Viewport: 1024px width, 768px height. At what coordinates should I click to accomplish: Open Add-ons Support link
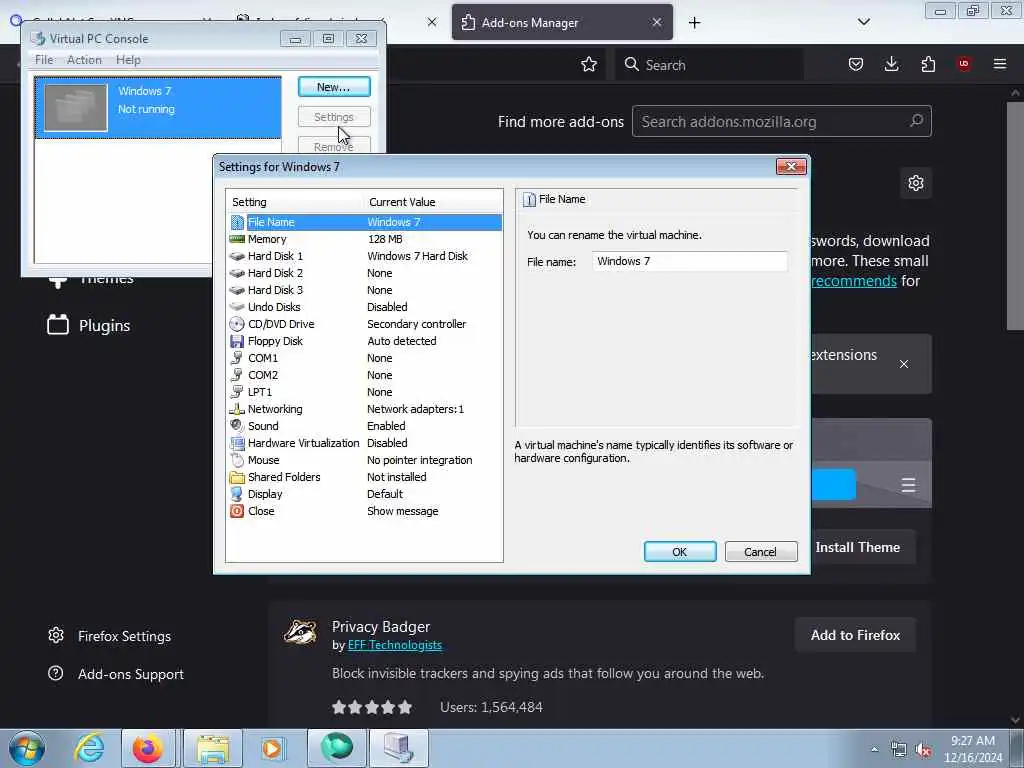[x=116, y=674]
